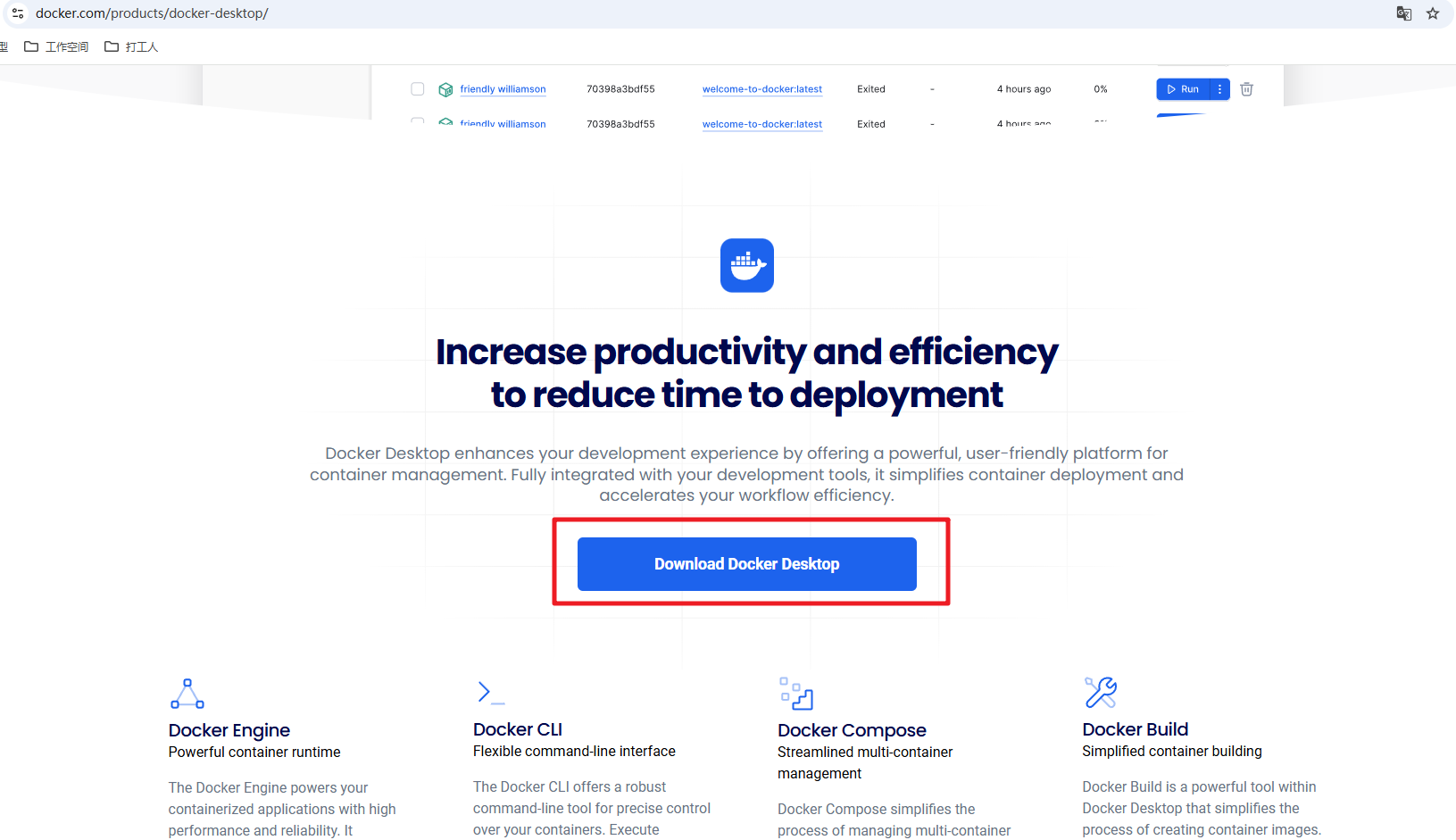Click the Docker whale logo icon

(746, 265)
